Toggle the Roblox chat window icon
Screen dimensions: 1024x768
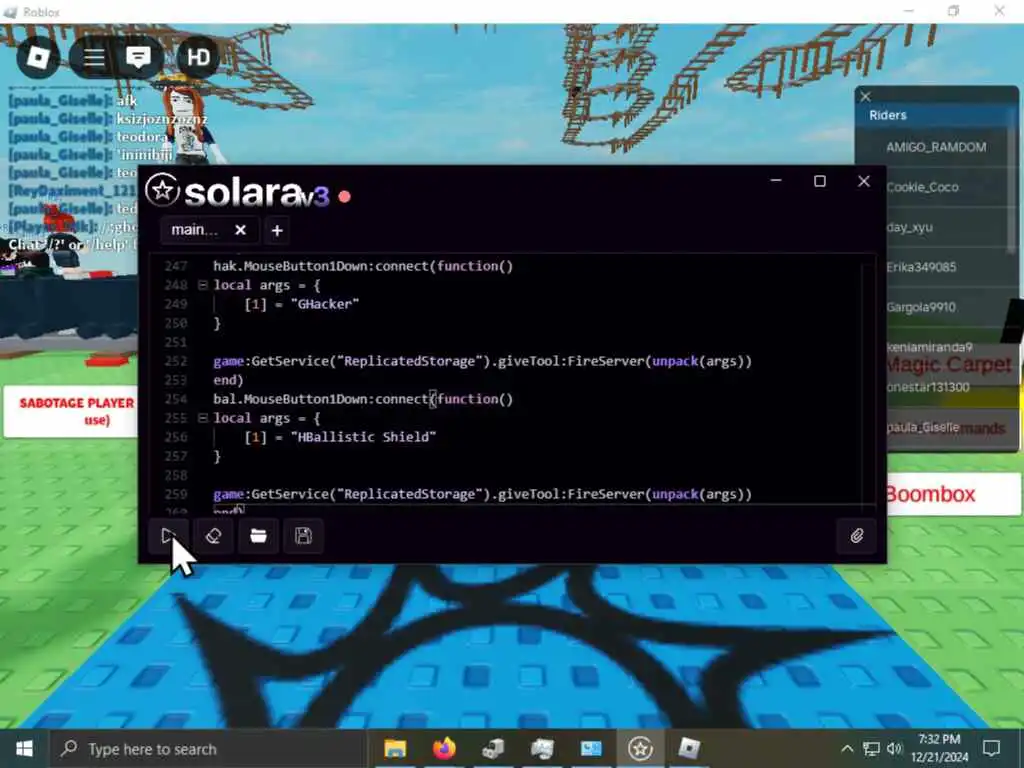[138, 57]
